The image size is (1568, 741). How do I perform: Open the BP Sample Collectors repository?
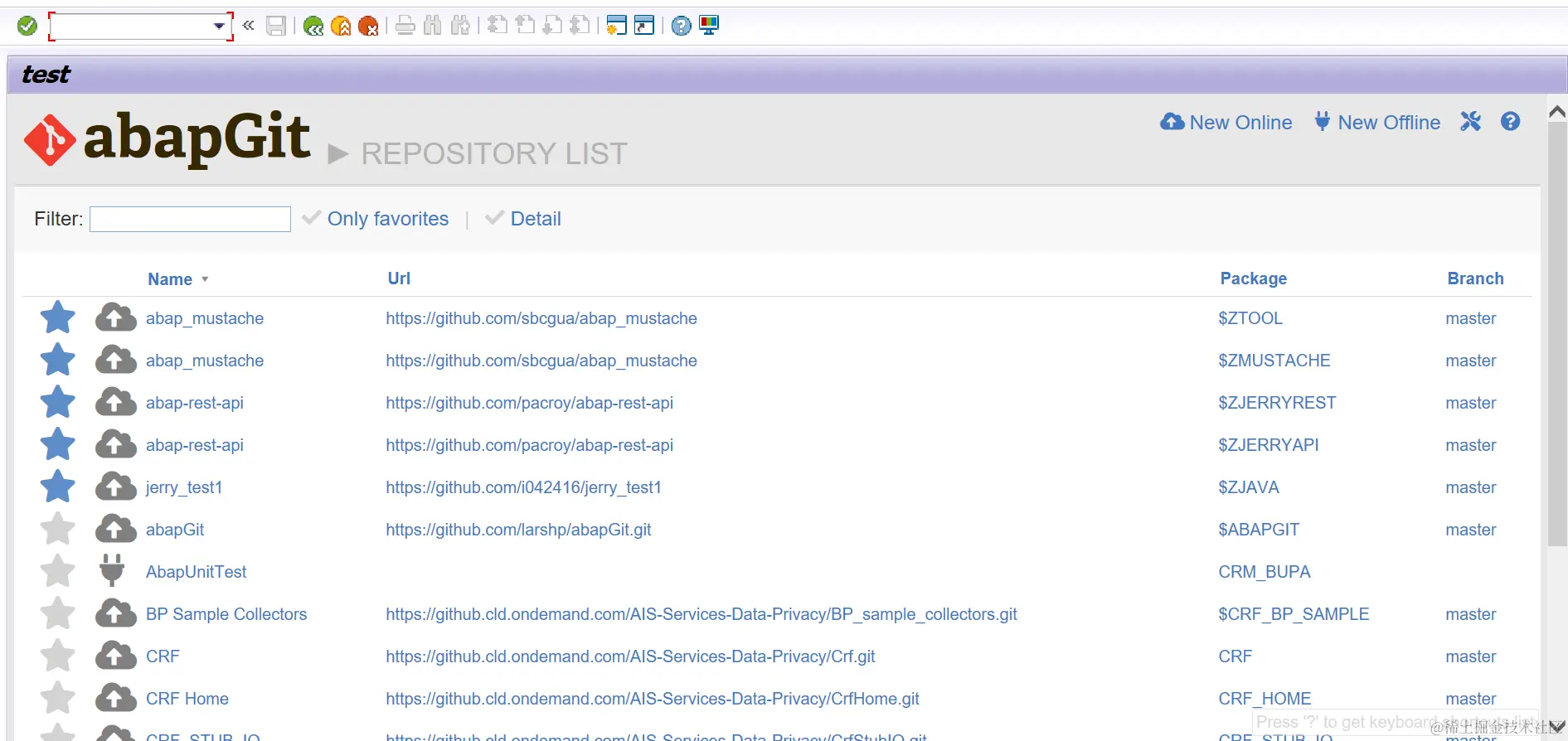(226, 614)
